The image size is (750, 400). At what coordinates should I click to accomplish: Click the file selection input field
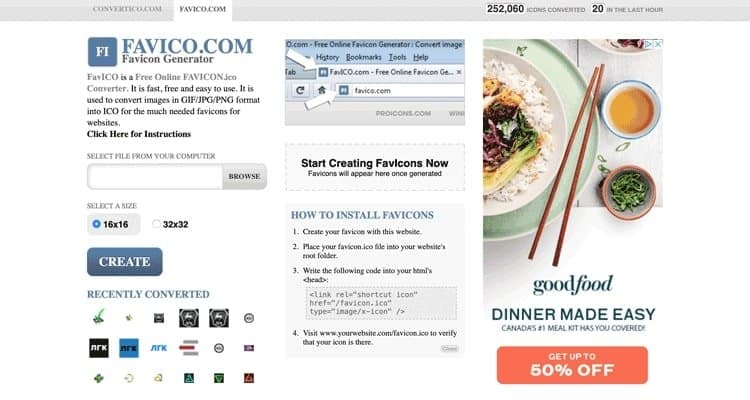click(155, 177)
